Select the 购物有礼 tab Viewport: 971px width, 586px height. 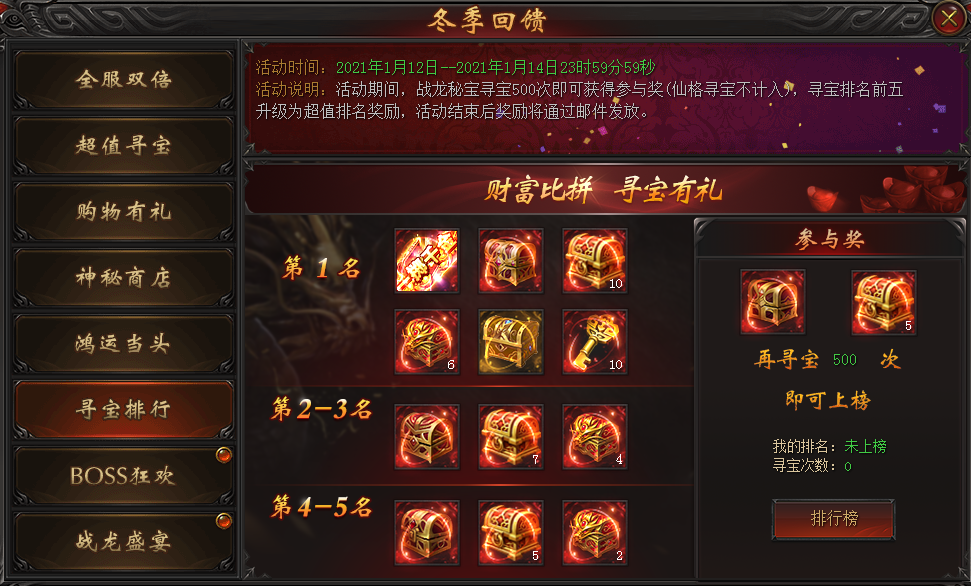click(123, 212)
